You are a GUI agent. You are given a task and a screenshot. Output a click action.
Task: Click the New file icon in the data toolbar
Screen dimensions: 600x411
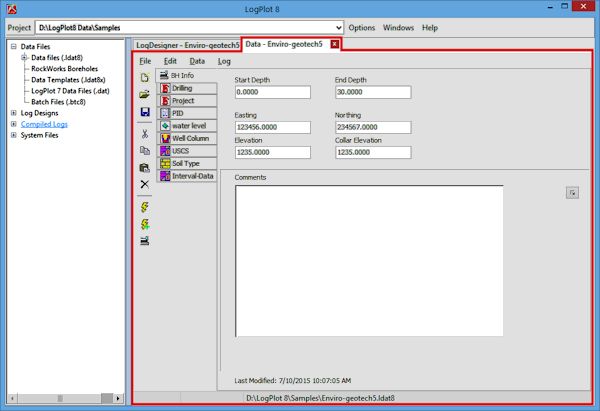(145, 78)
